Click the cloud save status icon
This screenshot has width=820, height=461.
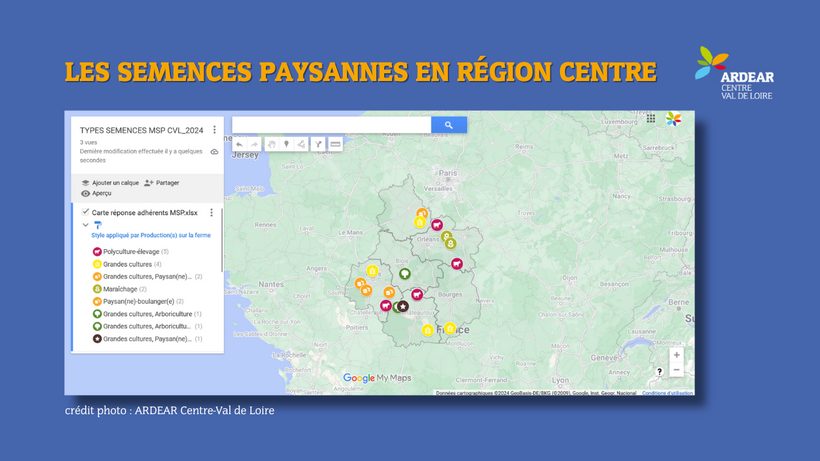click(214, 152)
